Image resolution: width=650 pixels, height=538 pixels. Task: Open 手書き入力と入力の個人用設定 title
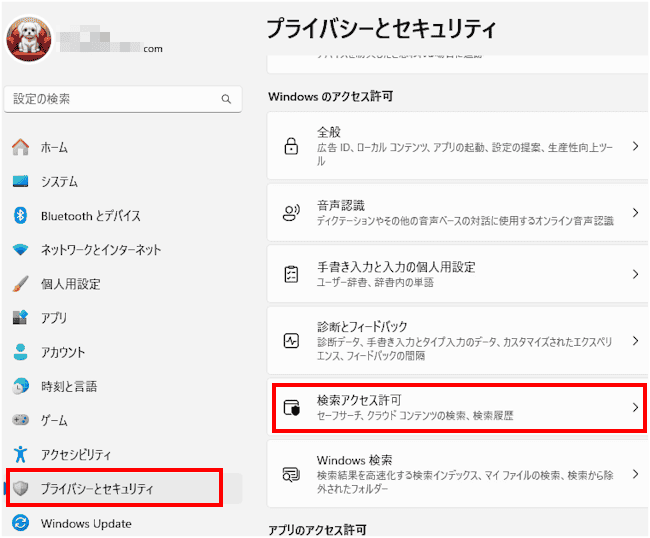[396, 267]
